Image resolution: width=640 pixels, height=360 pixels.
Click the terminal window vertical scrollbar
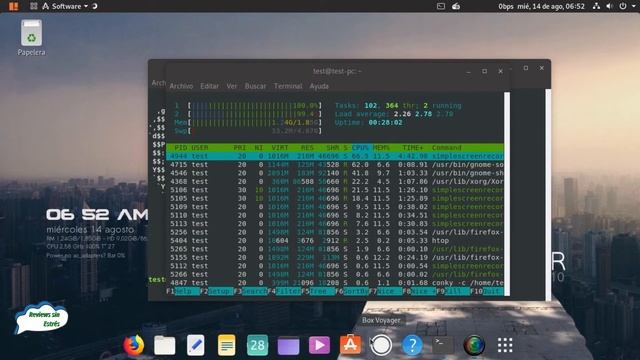coord(507,194)
